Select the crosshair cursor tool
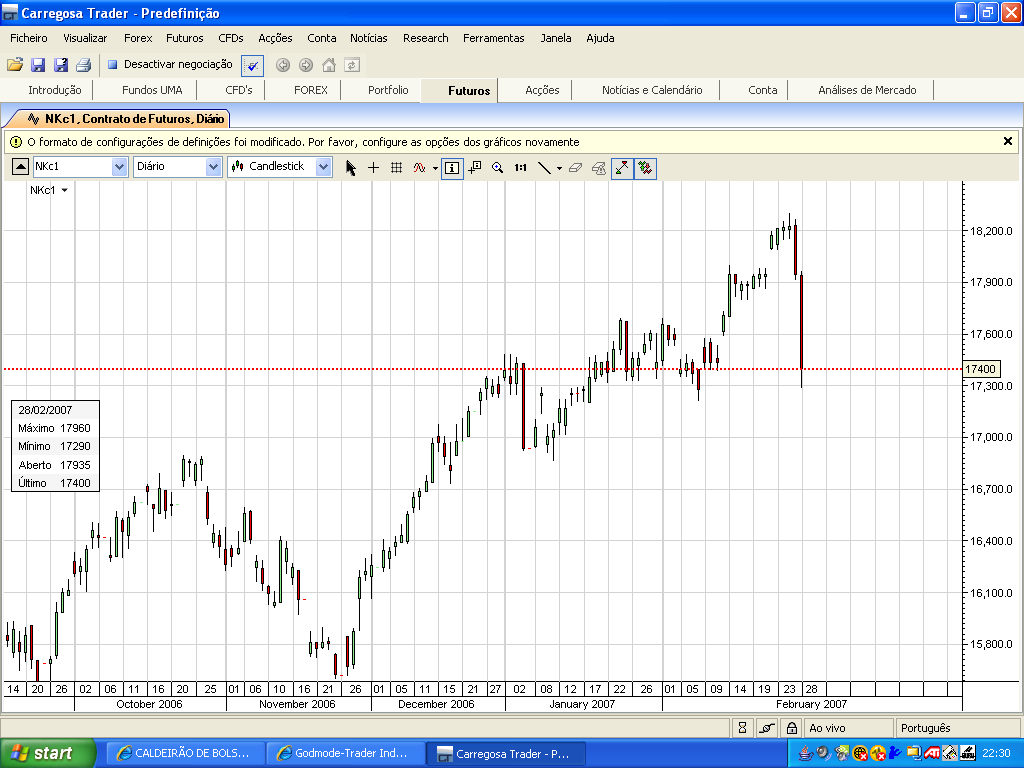 (373, 167)
